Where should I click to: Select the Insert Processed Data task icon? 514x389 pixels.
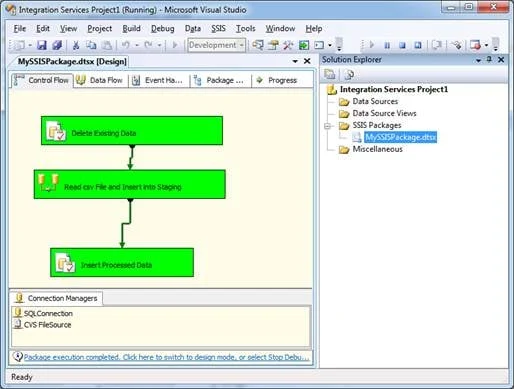(65, 263)
